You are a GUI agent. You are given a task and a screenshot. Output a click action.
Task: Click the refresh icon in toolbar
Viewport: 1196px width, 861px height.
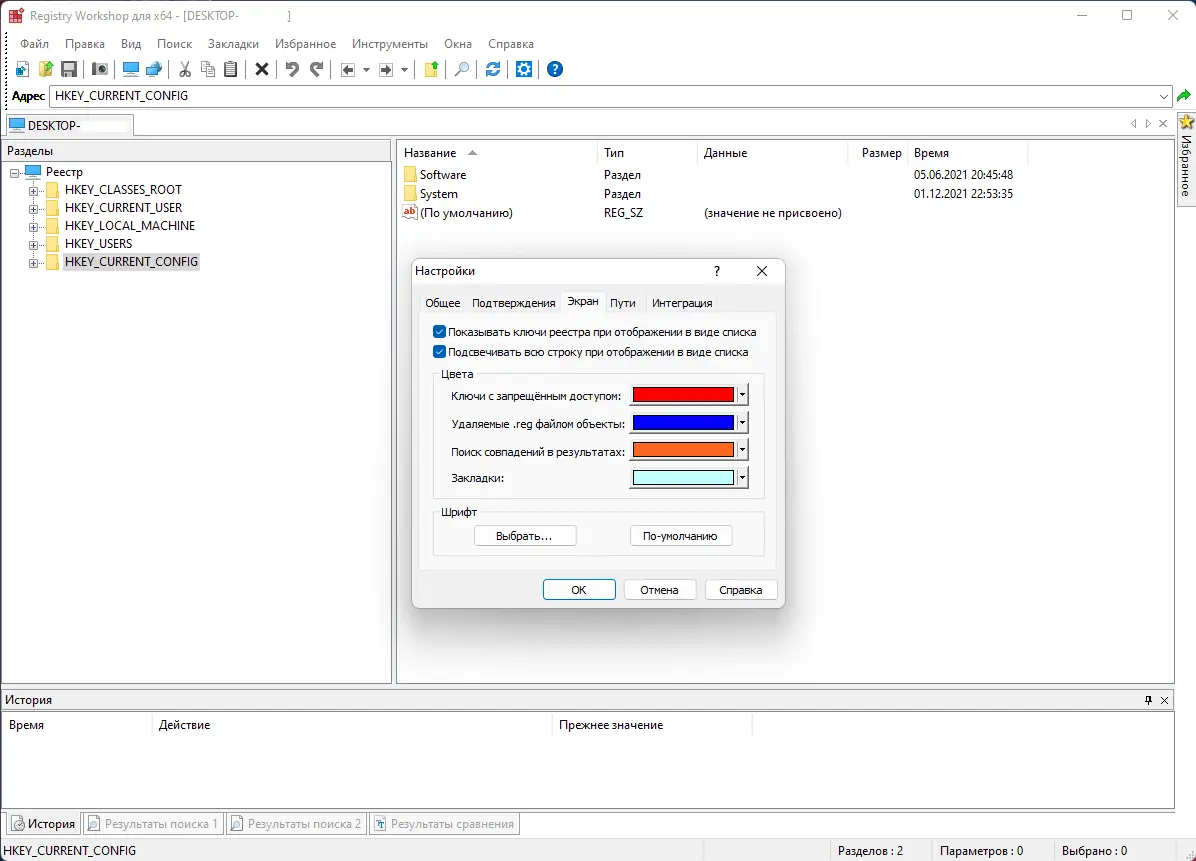coord(493,69)
